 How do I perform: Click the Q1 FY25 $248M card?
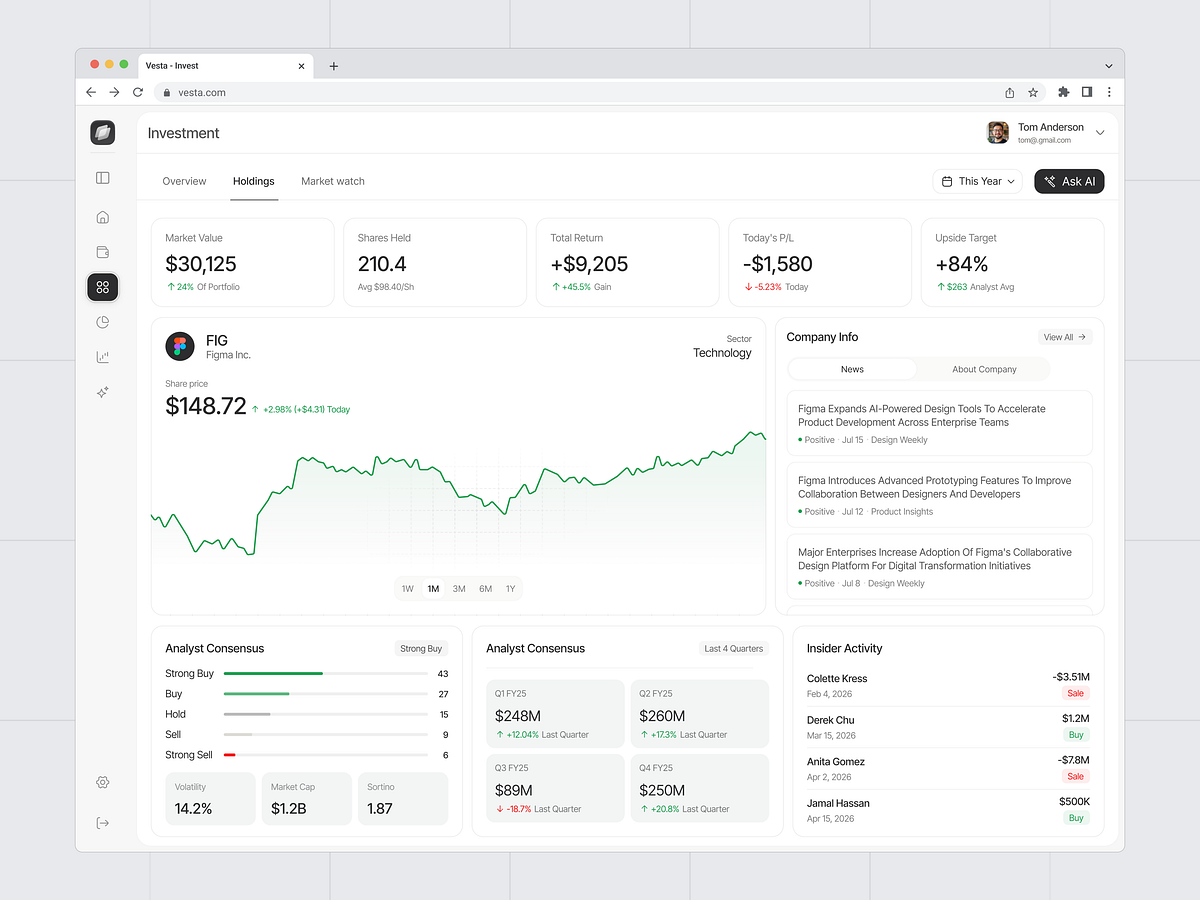pos(555,714)
